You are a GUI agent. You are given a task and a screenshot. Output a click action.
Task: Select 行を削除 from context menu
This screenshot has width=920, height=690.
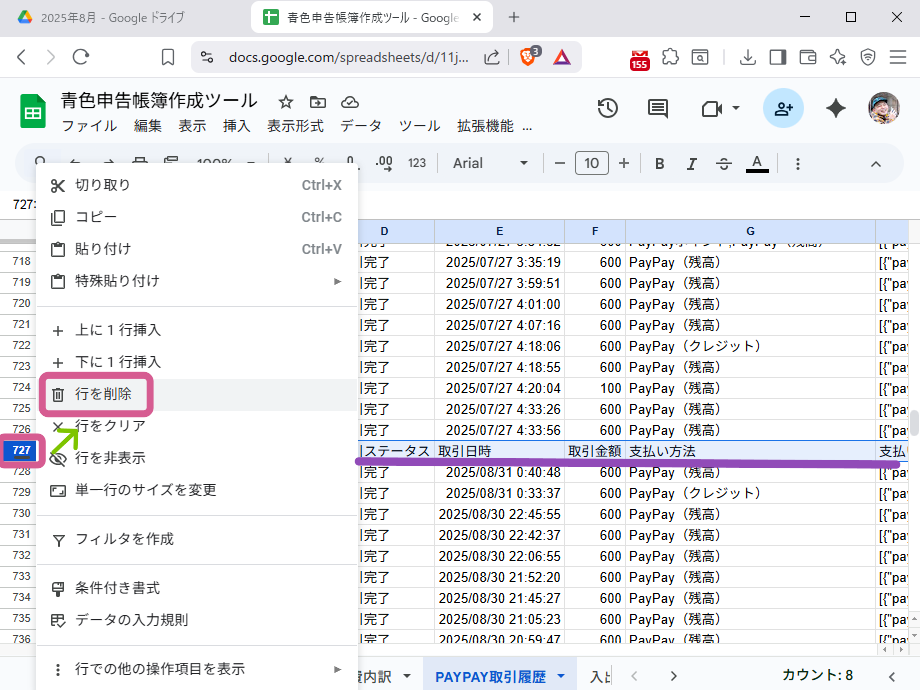point(103,394)
